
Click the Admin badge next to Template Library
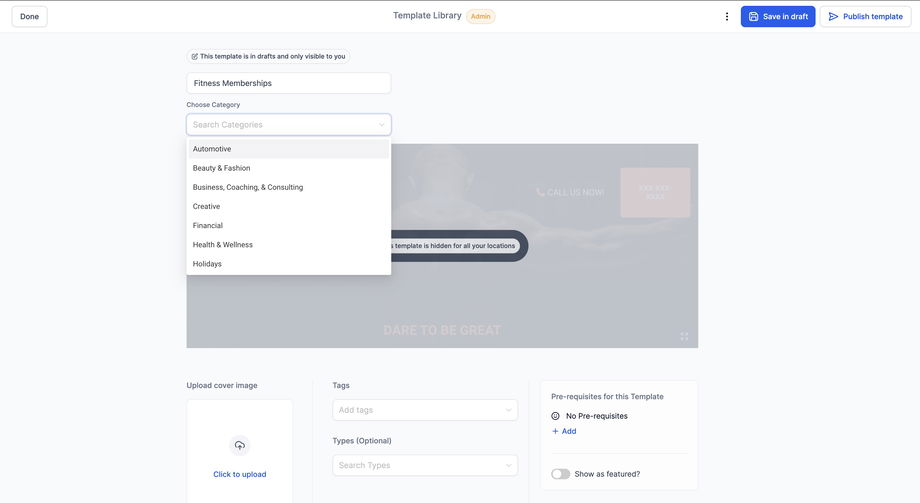tap(481, 16)
